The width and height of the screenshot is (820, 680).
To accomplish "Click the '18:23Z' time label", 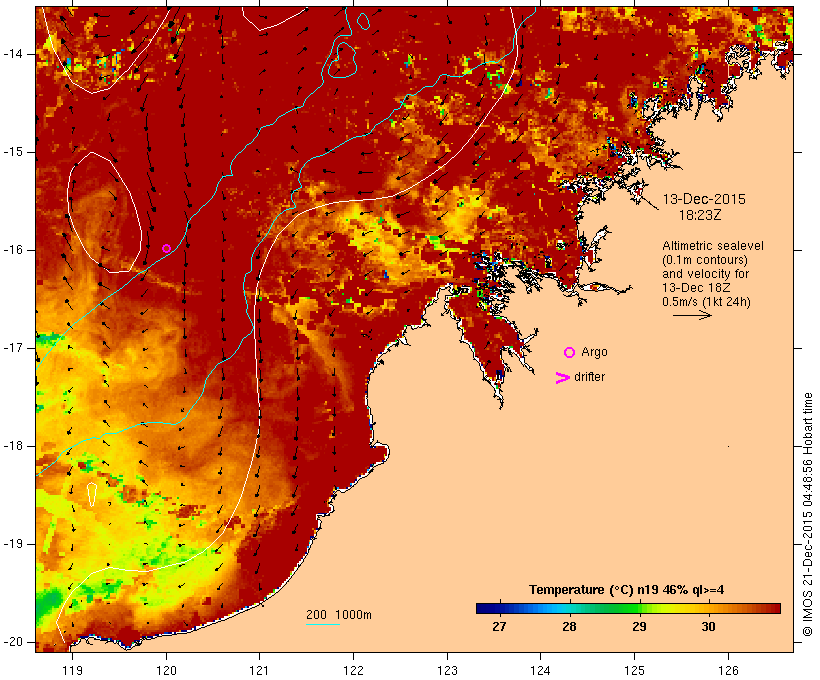I will point(700,215).
